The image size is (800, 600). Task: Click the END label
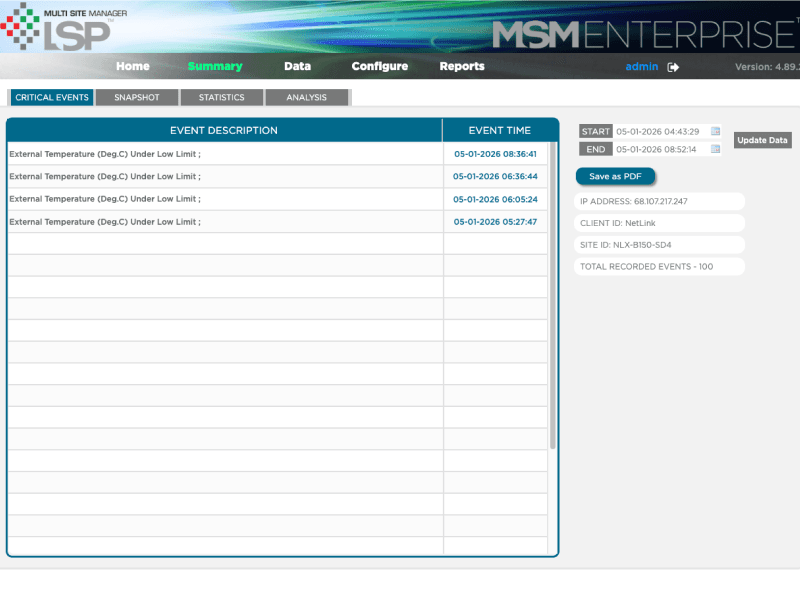pos(595,149)
